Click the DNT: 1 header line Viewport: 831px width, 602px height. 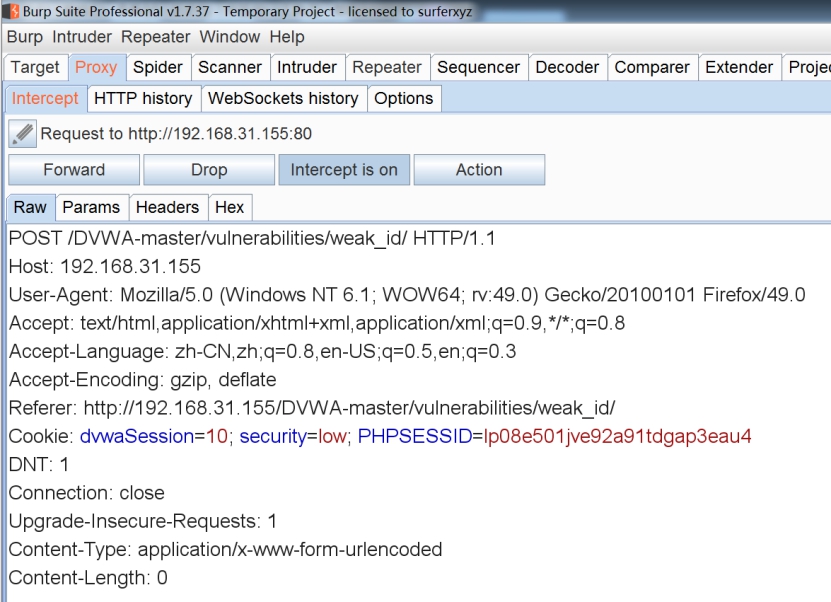point(39,465)
